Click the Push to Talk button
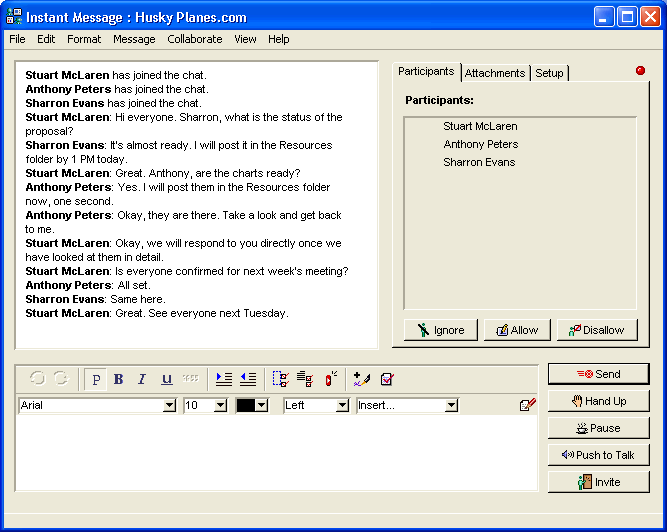667x532 pixels. (598, 455)
